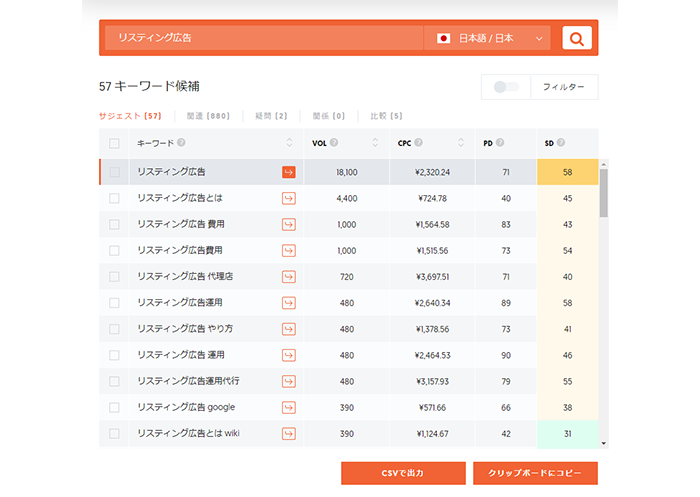Click the CPC value ¥571.66
Viewport: 700px width, 497px height.
point(433,408)
